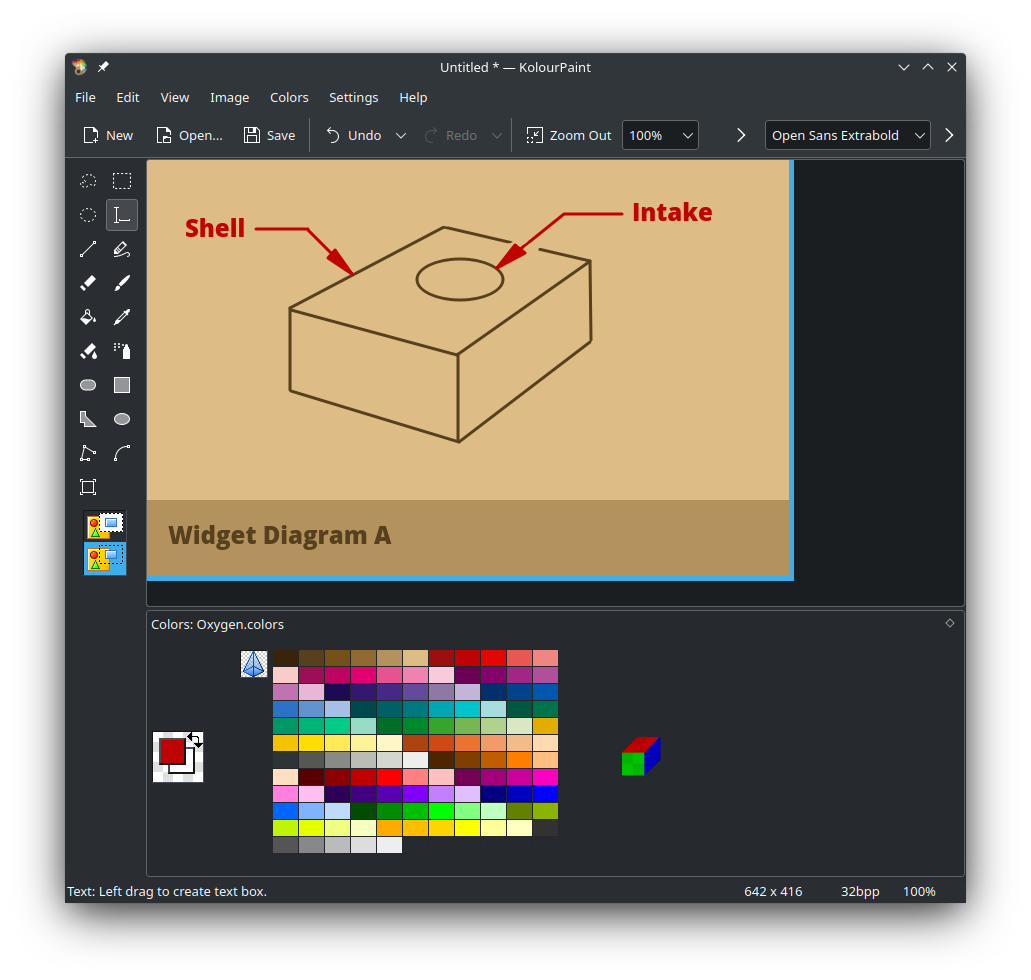Choose the Color Picker eyedropper tool
Image resolution: width=1031 pixels, height=980 pixels.
point(122,317)
